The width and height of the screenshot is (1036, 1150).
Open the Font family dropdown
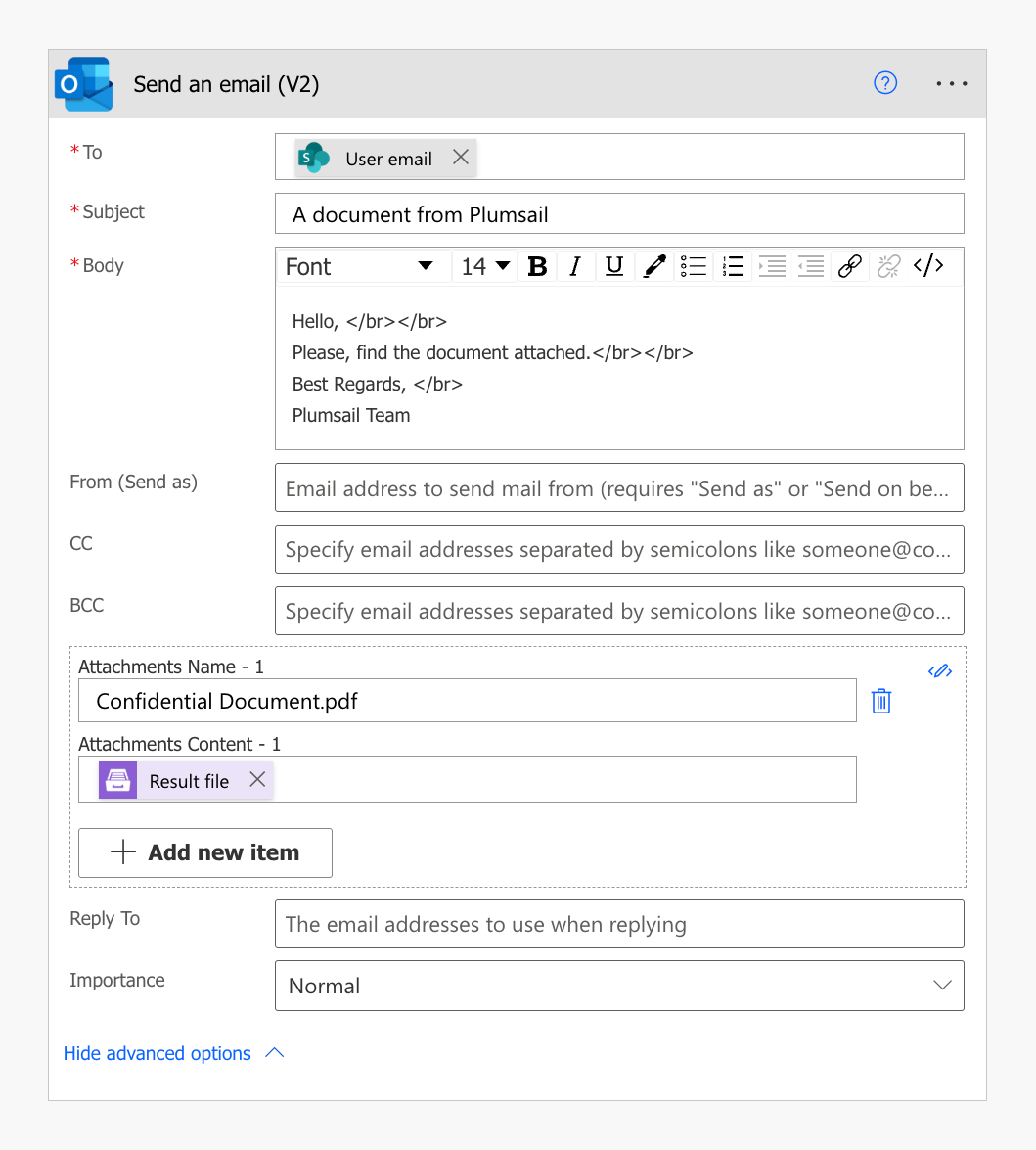(x=362, y=265)
